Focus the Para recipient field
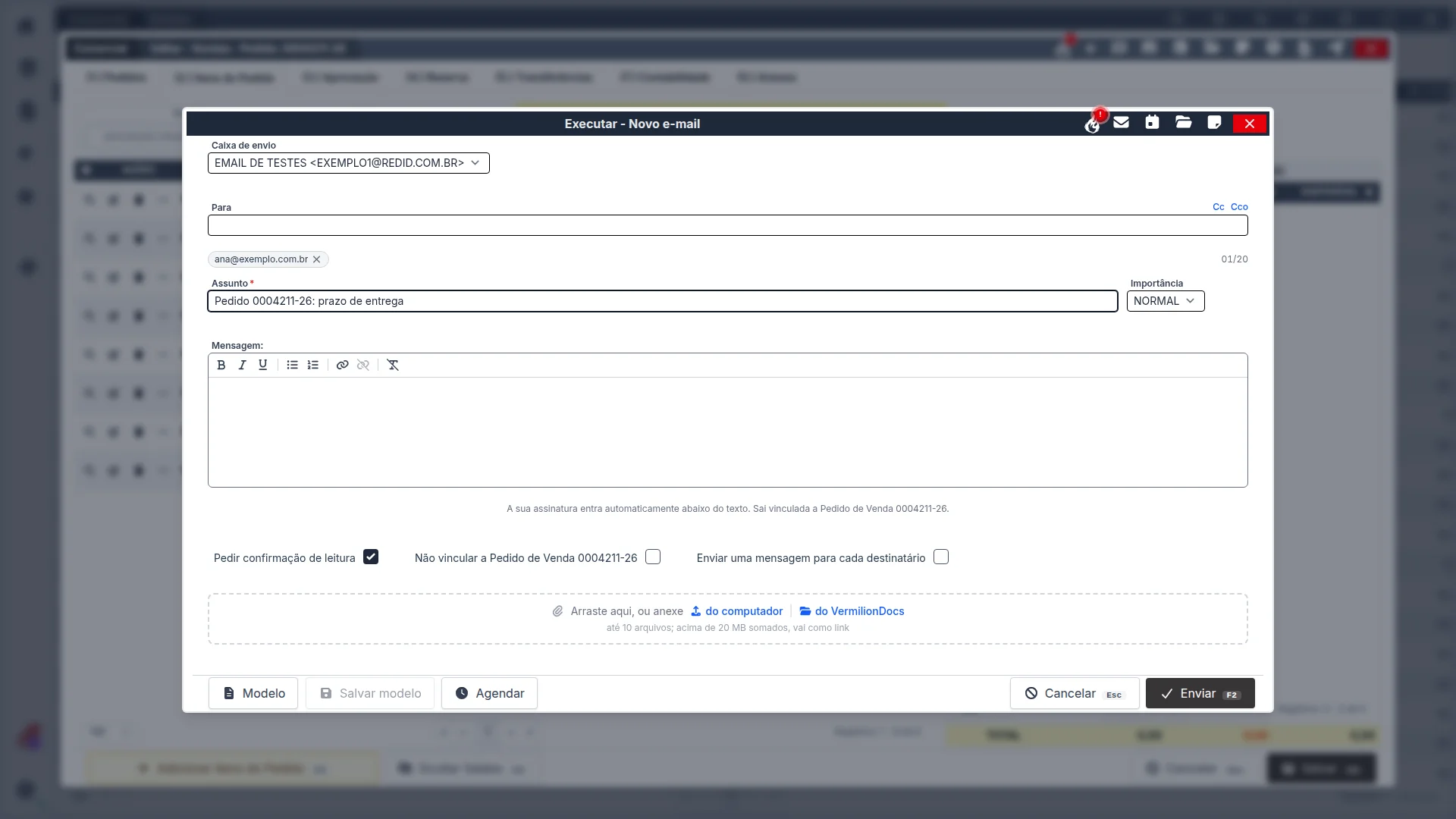 point(728,225)
